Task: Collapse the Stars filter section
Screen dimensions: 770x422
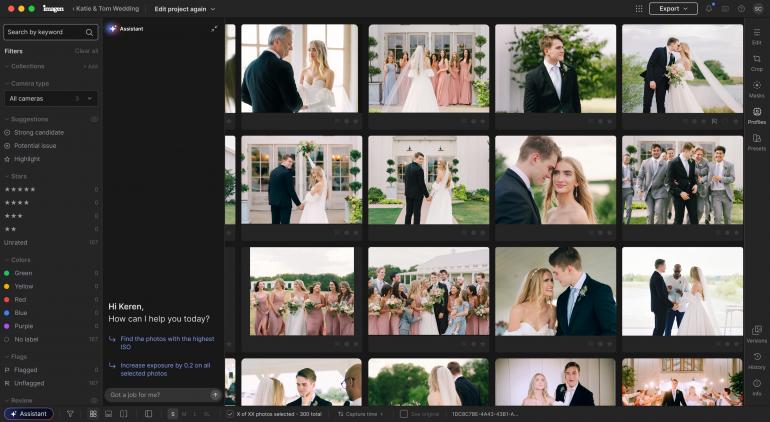Action: click(x=16, y=176)
